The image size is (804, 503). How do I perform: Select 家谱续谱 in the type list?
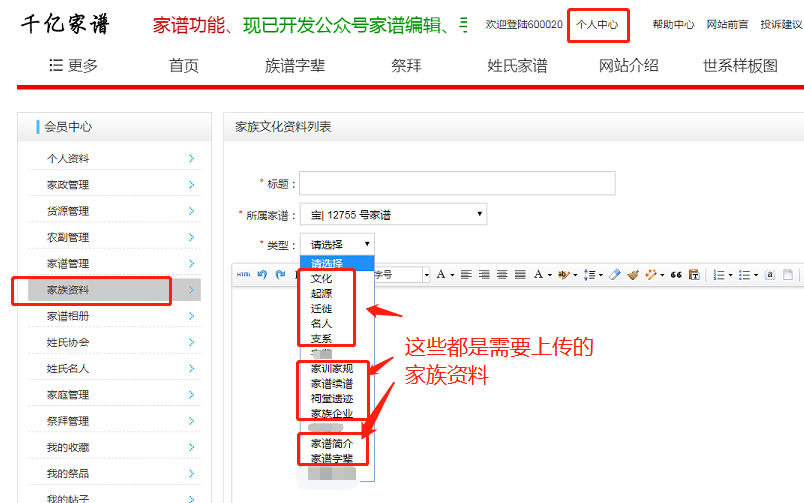click(x=332, y=383)
